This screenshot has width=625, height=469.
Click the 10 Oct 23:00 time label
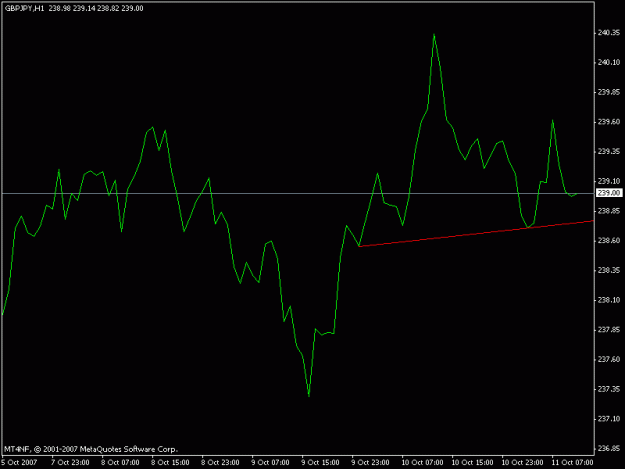tap(522, 462)
